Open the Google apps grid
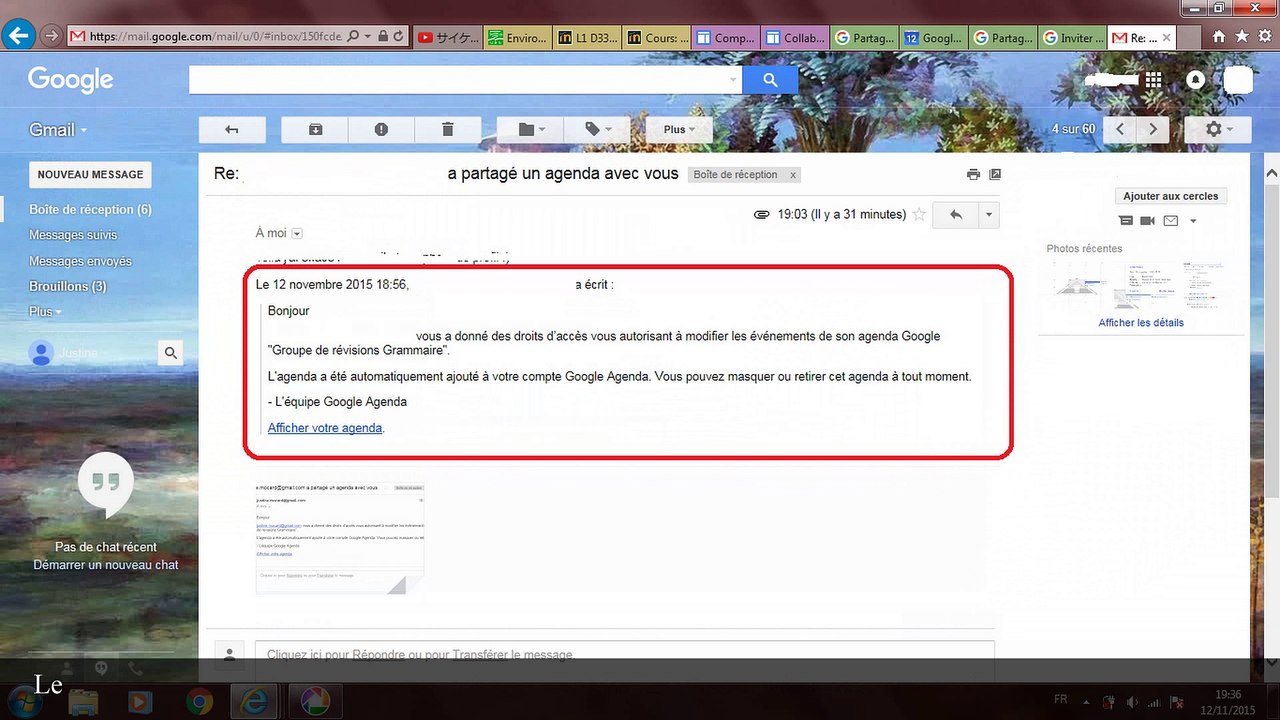 [x=1154, y=80]
